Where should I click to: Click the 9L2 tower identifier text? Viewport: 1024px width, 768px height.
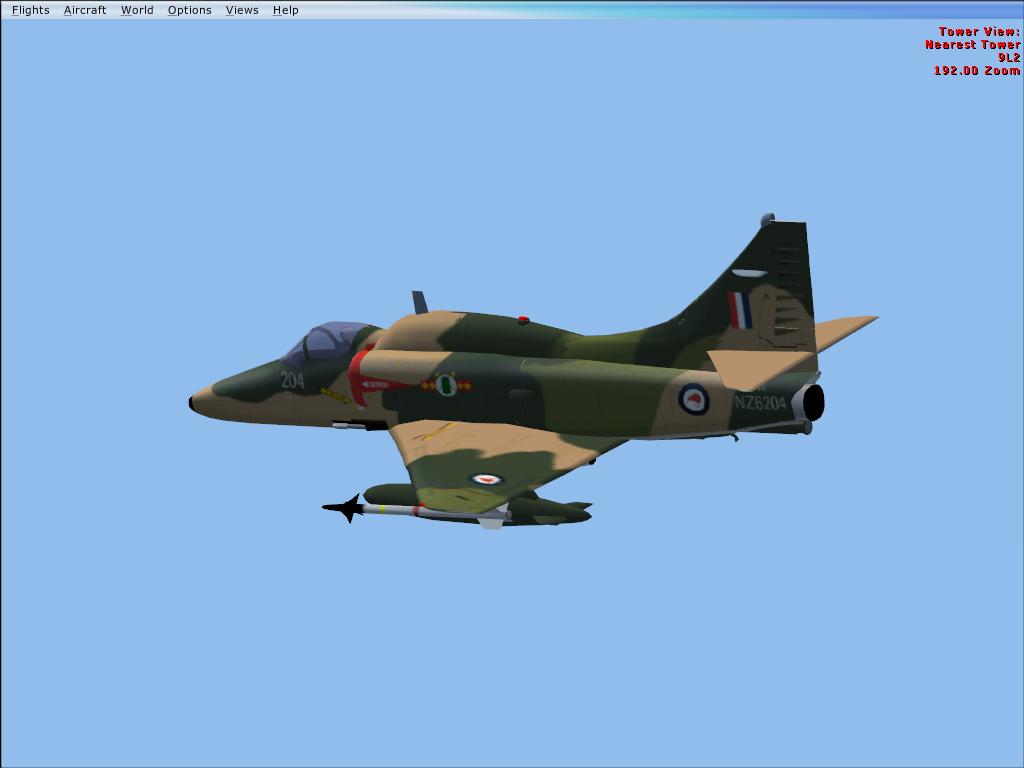coord(1008,58)
